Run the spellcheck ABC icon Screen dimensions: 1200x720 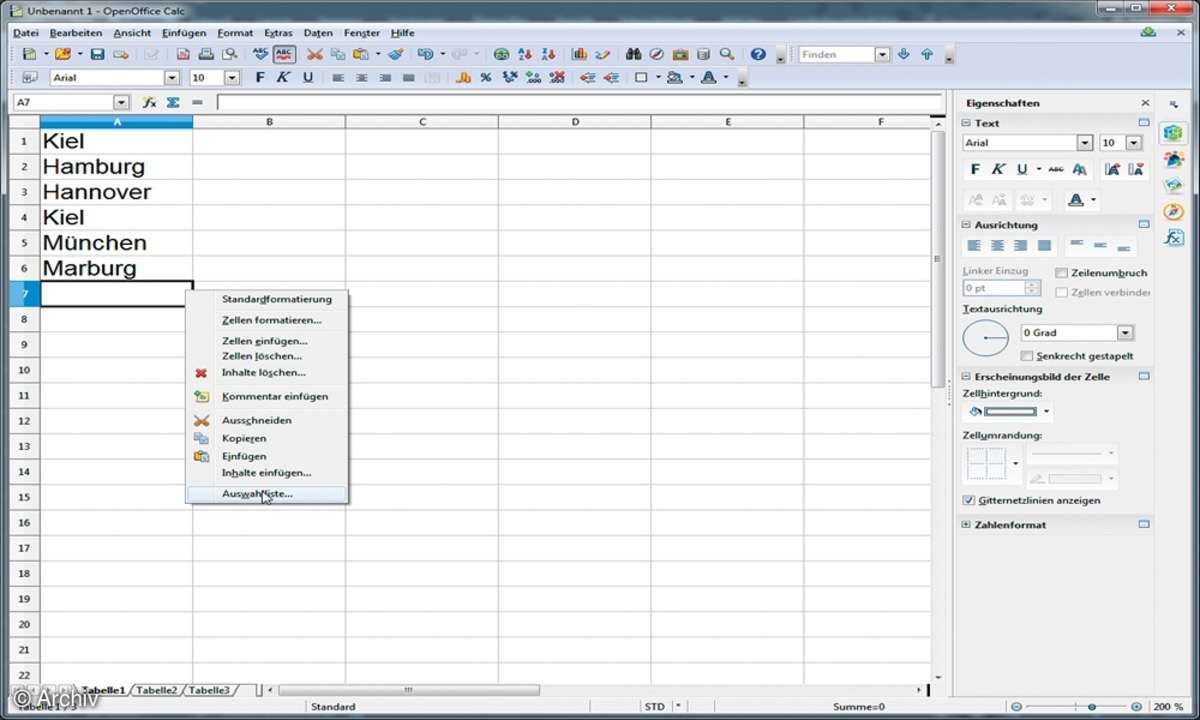260,54
